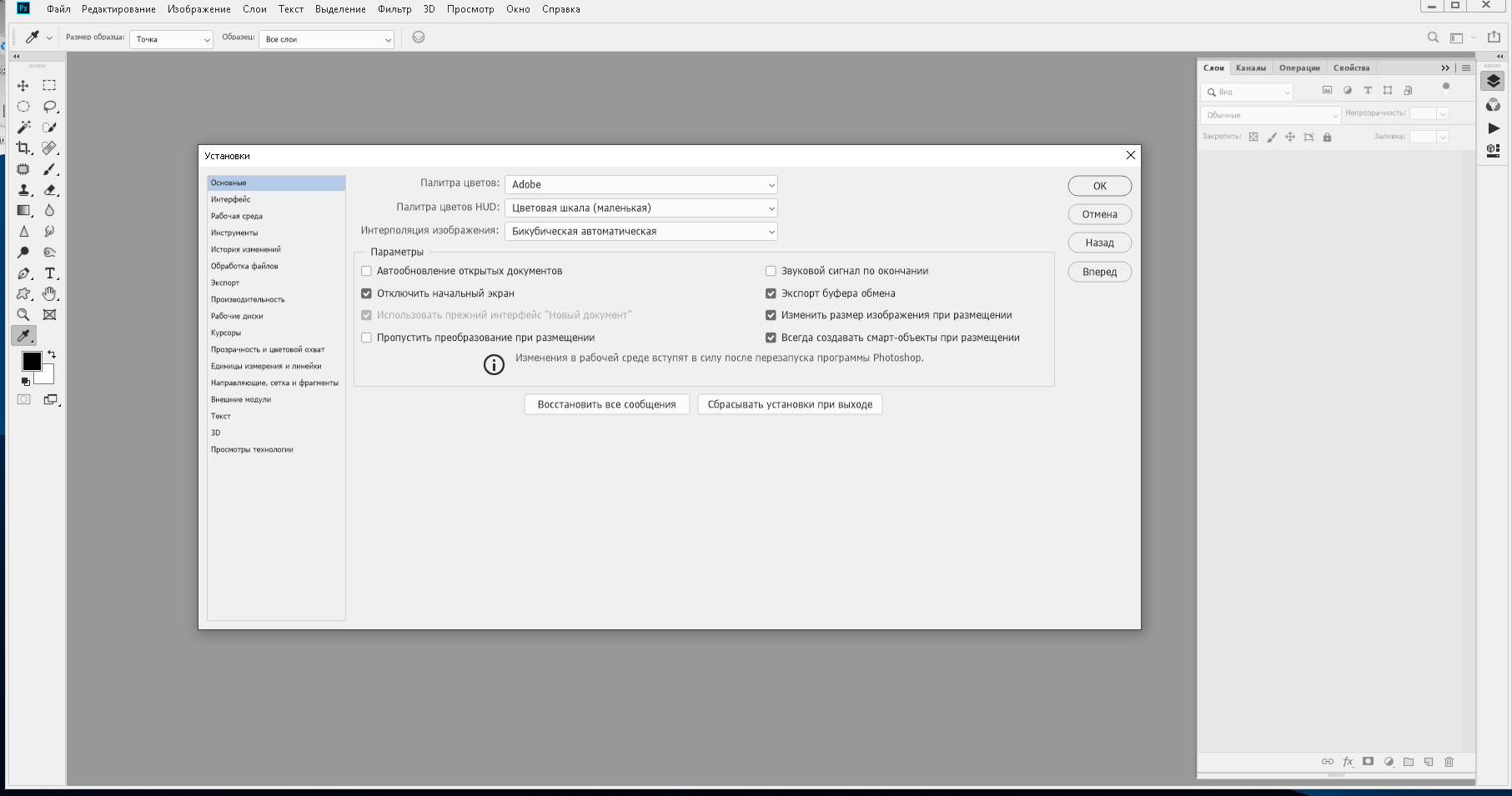
Task: Enable 'Автообновление открытых документов' checkbox
Action: pos(366,271)
